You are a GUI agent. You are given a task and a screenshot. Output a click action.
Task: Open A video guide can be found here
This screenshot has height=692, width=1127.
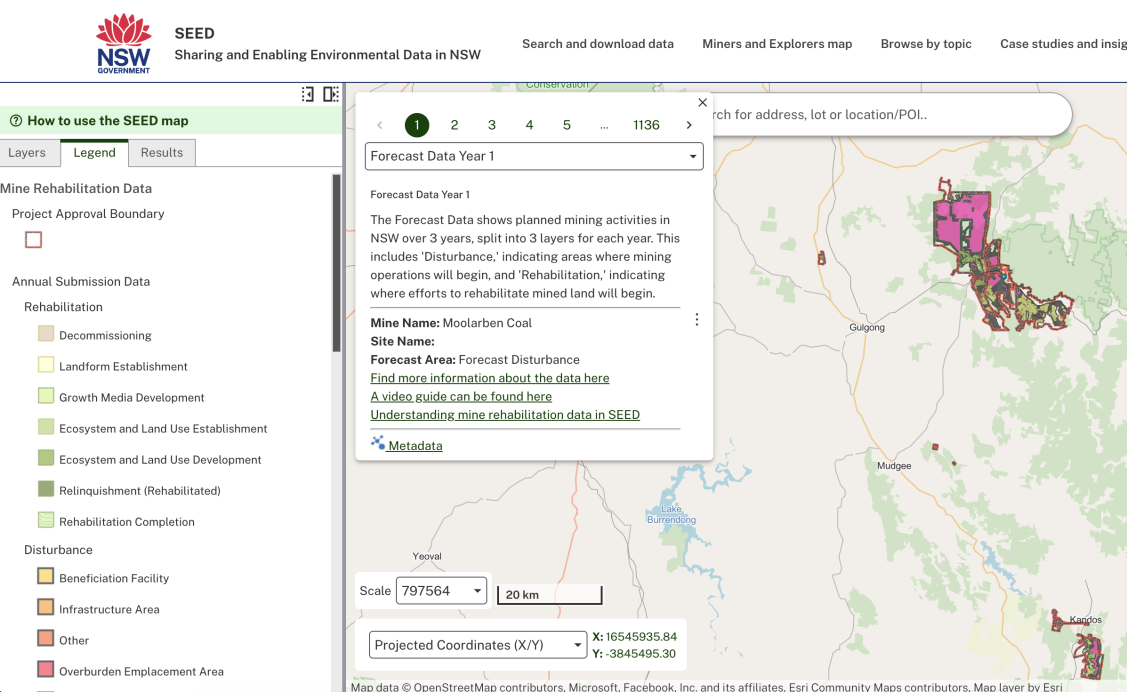coord(461,397)
